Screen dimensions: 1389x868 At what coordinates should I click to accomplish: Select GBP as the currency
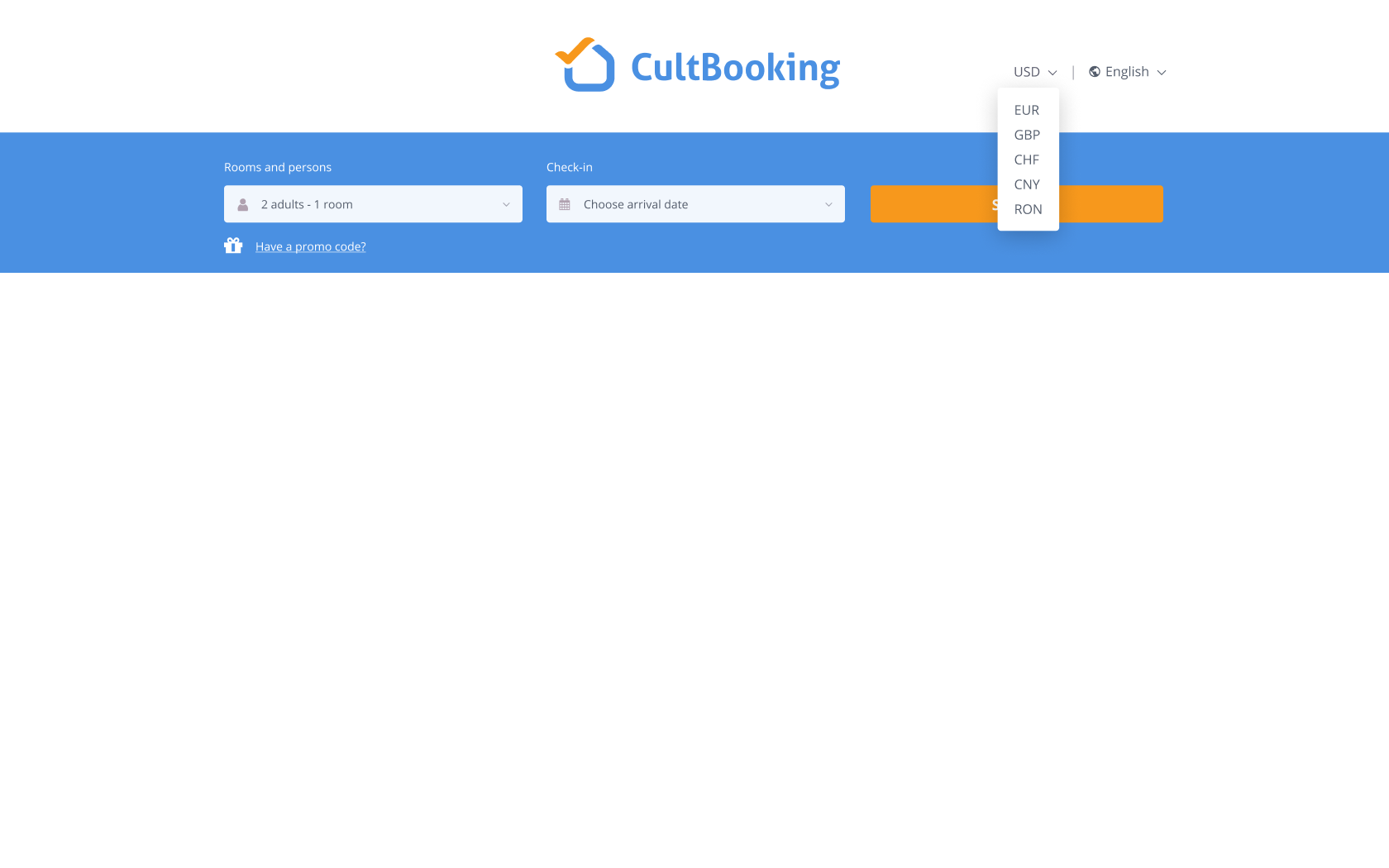coord(1027,135)
